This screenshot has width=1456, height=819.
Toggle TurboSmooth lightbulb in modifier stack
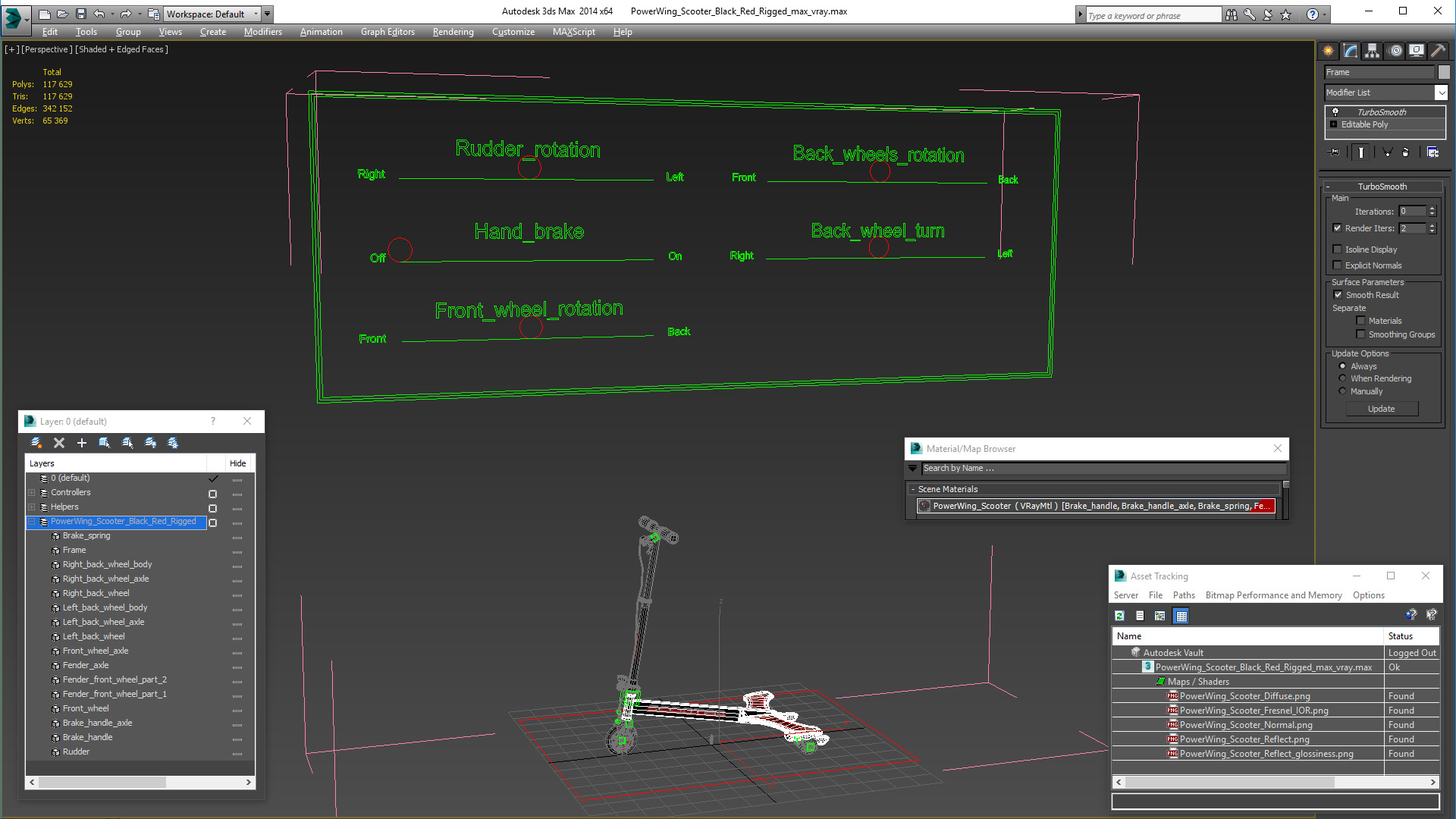(1335, 111)
